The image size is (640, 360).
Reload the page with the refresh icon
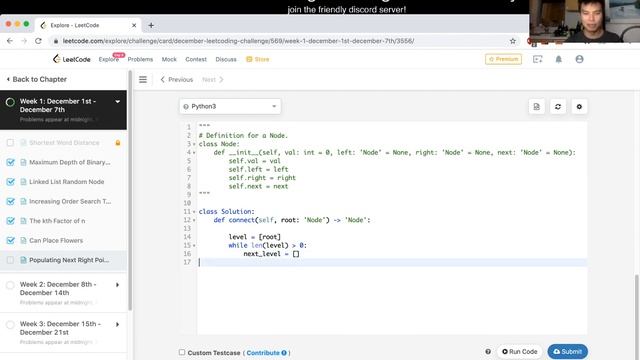click(x=38, y=41)
